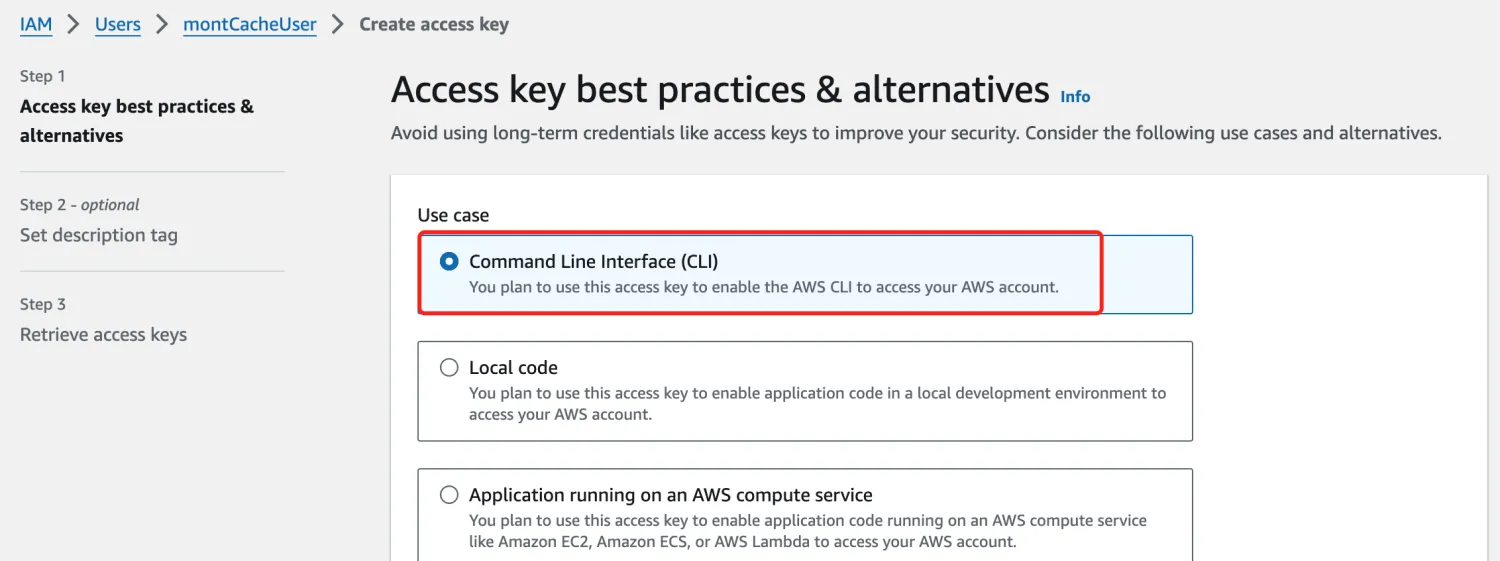
Task: Click the chevron between IAM and Users
Action: 74,24
